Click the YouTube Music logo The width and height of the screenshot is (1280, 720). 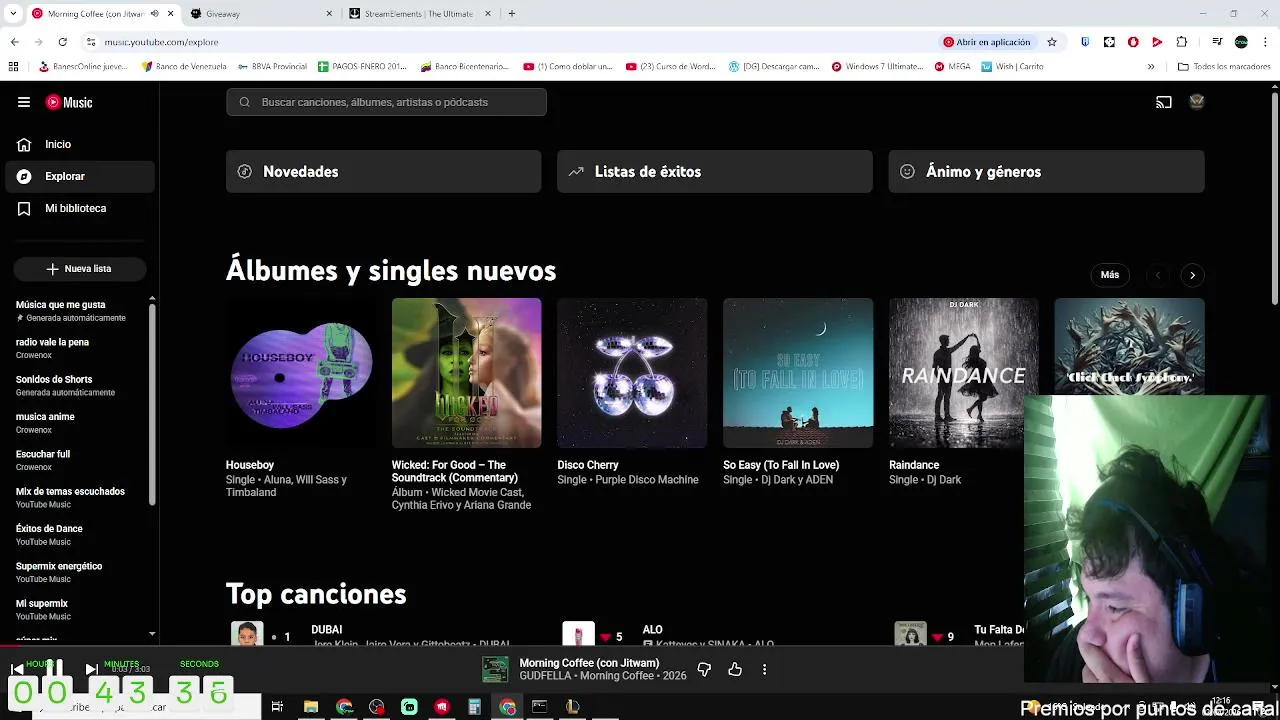tap(69, 102)
